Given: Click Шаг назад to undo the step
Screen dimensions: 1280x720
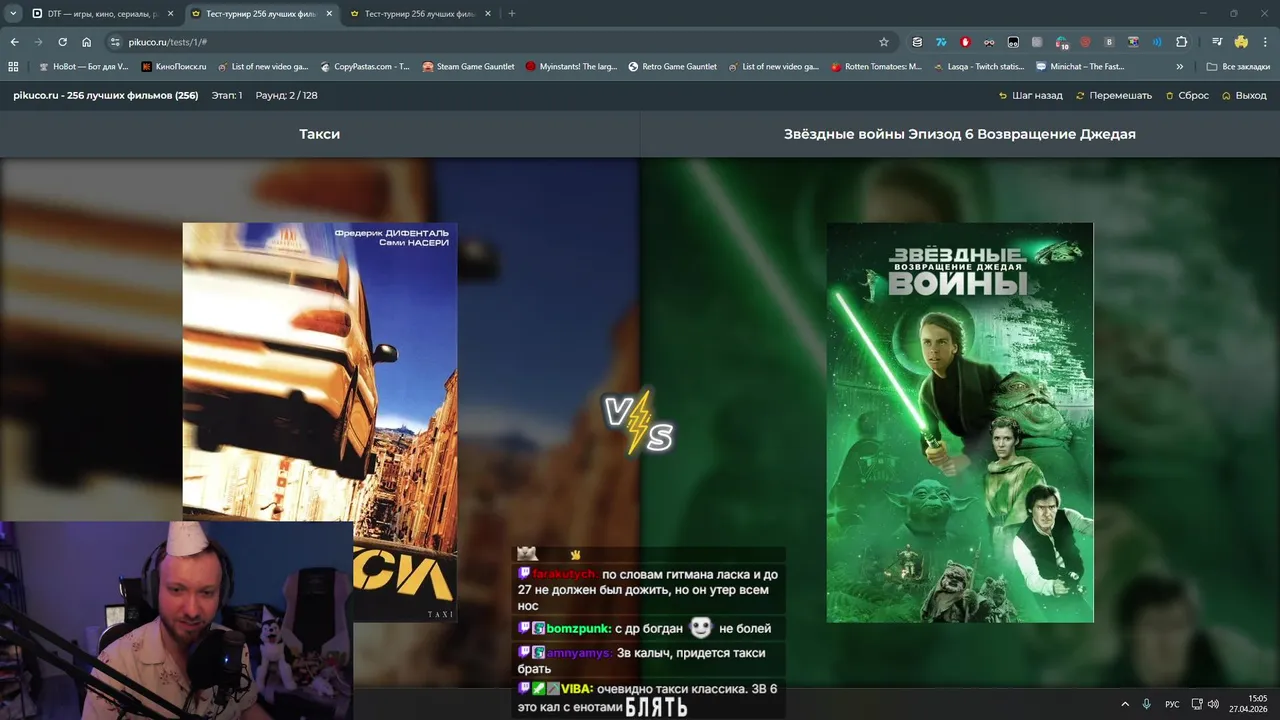Looking at the screenshot, I should (1031, 96).
